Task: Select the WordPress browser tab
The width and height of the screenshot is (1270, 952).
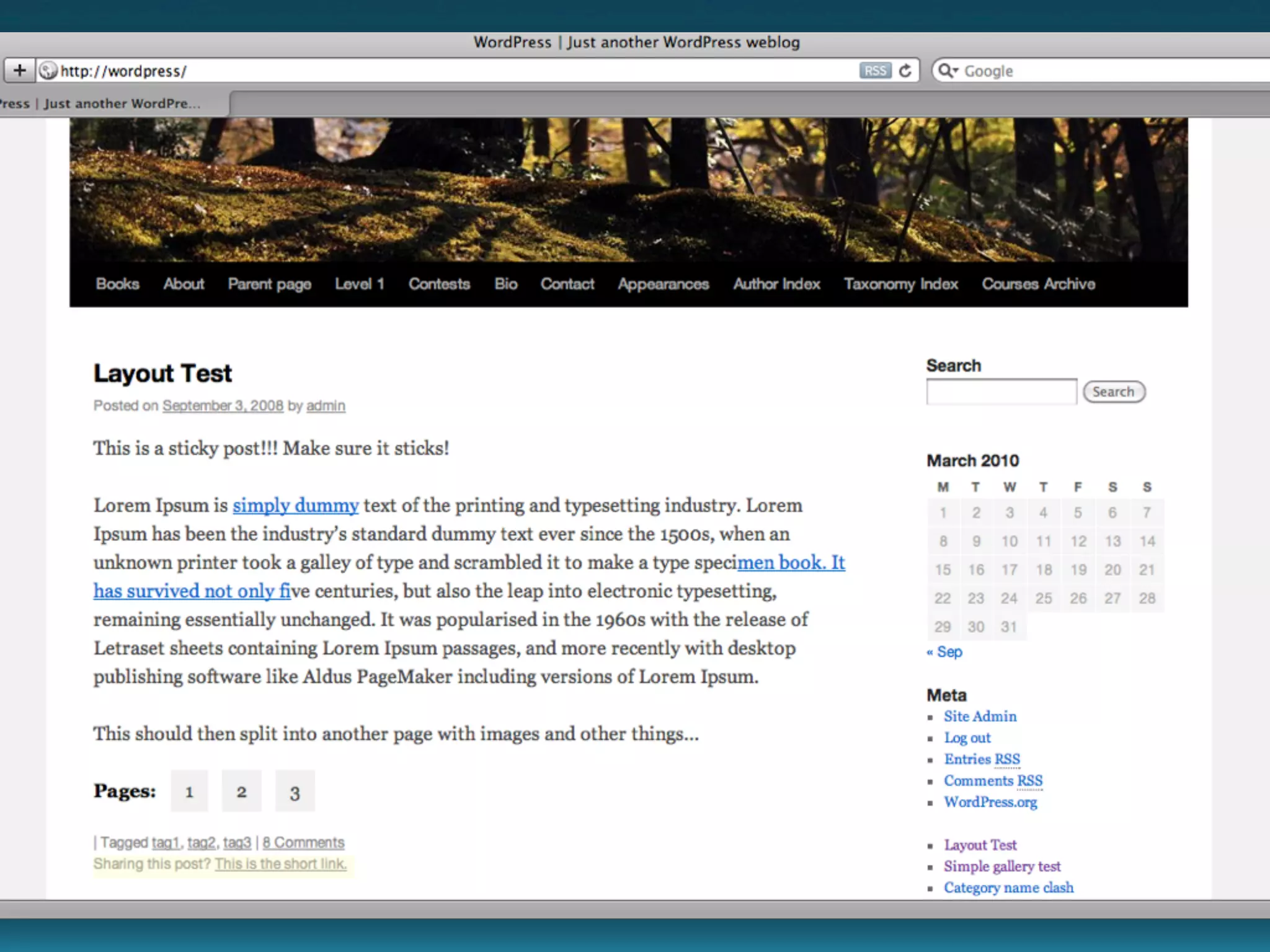Action: coord(112,104)
